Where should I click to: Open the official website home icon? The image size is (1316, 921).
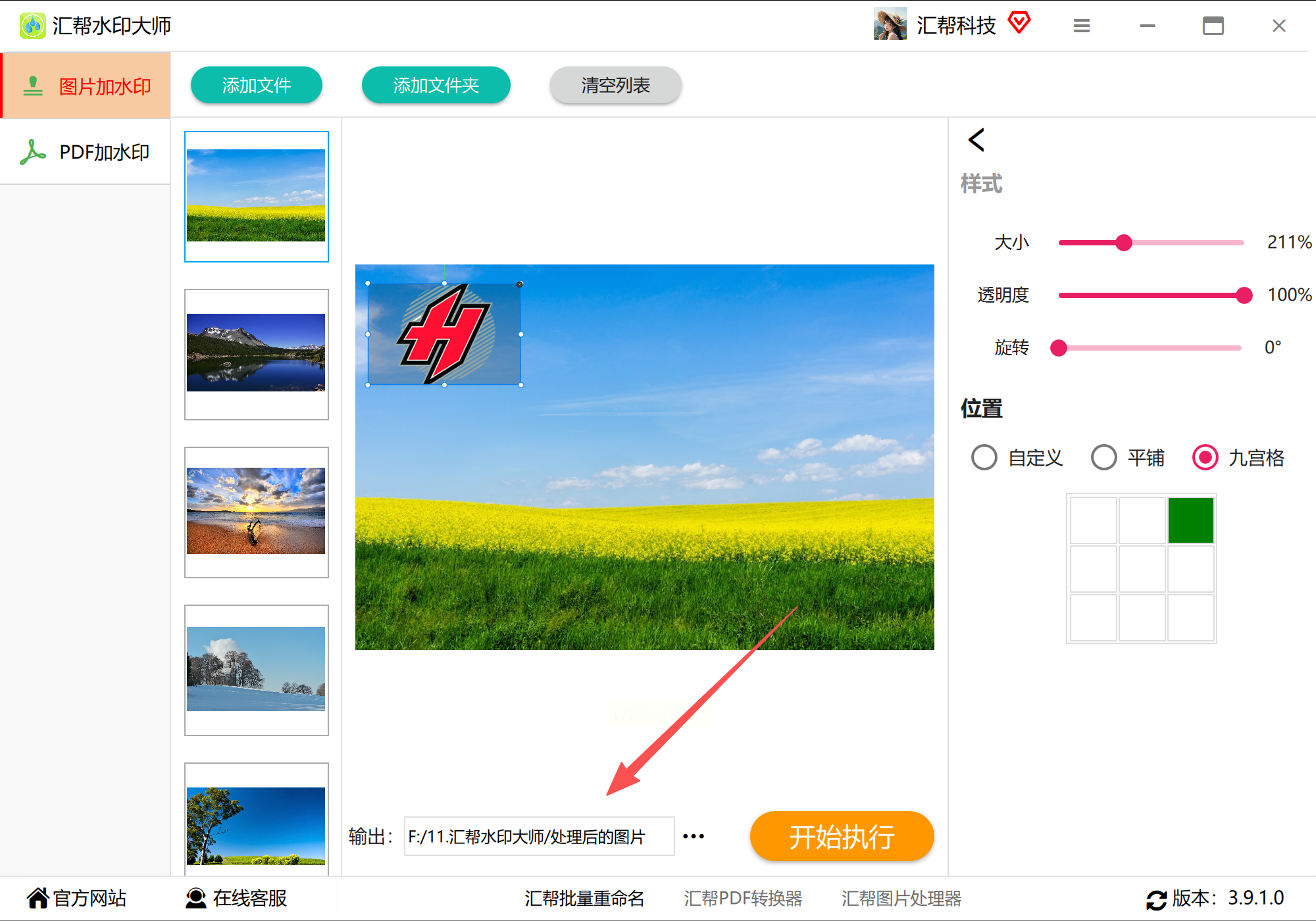tap(38, 898)
